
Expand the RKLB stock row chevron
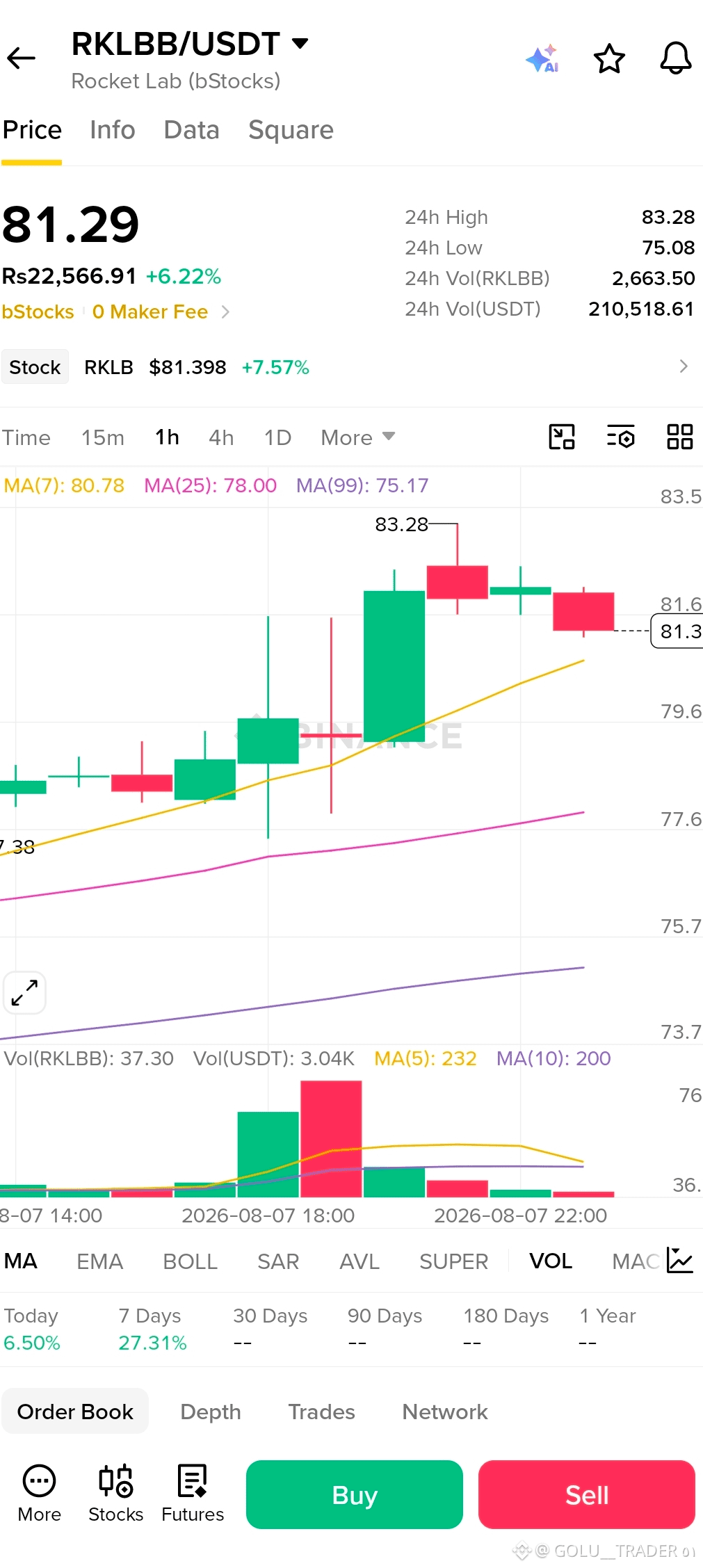pos(684,366)
